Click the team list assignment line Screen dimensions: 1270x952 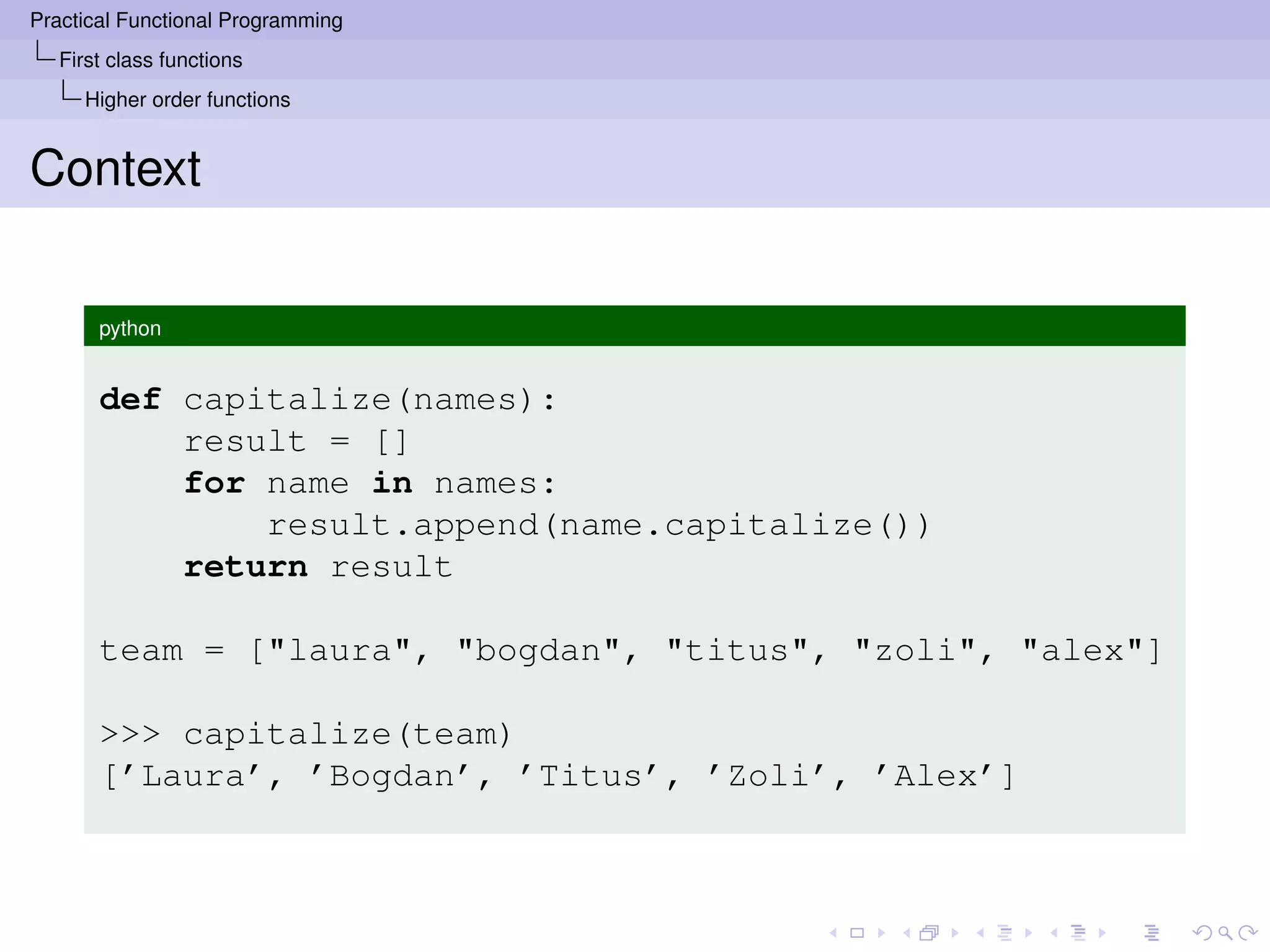pyautogui.click(x=629, y=651)
